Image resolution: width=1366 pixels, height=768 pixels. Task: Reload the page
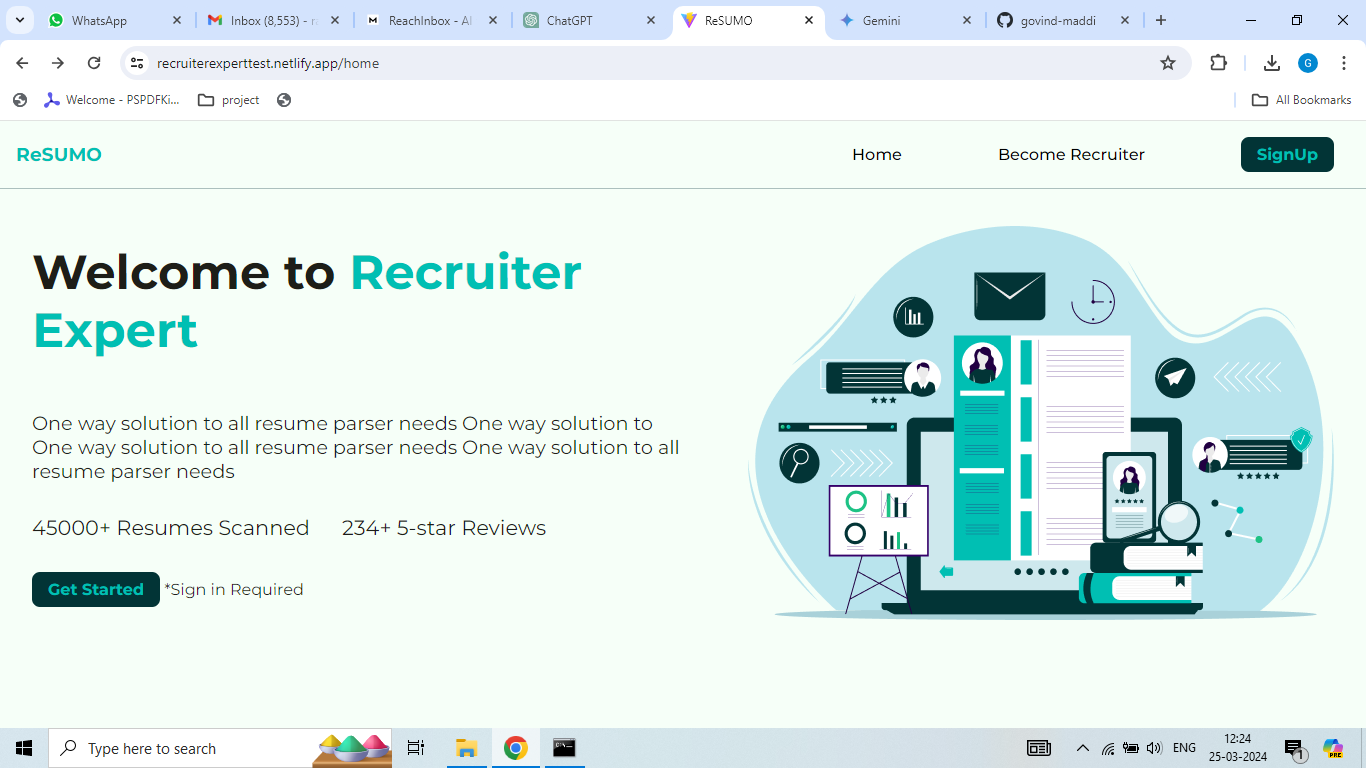coord(94,63)
